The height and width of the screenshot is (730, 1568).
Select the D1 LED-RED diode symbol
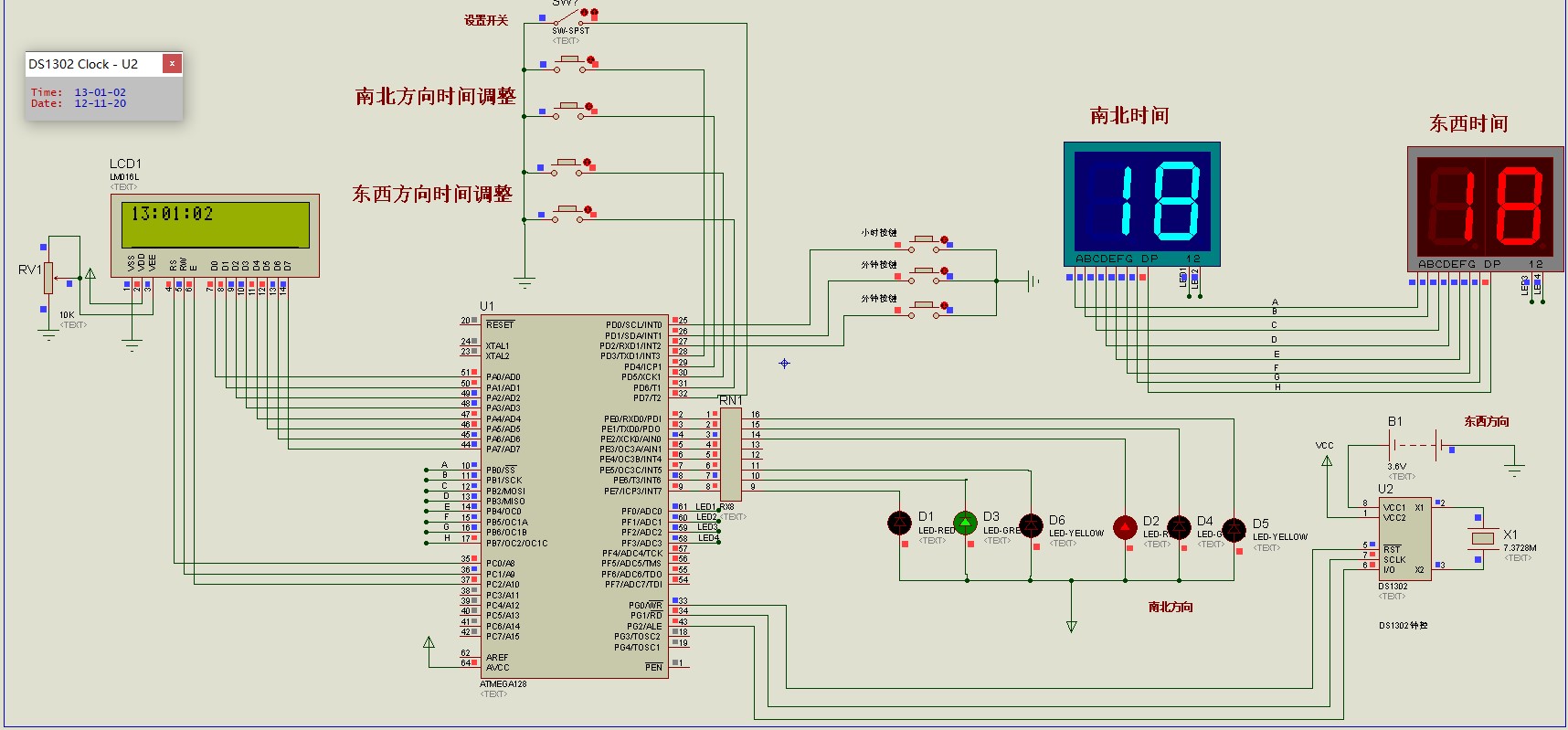pyautogui.click(x=900, y=523)
